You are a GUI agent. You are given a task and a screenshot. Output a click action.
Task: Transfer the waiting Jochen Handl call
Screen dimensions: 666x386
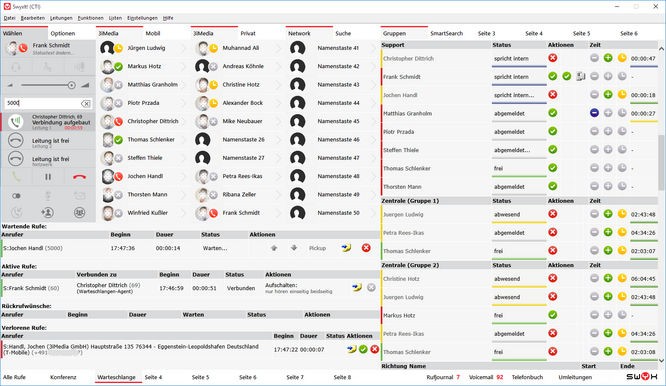pos(346,248)
